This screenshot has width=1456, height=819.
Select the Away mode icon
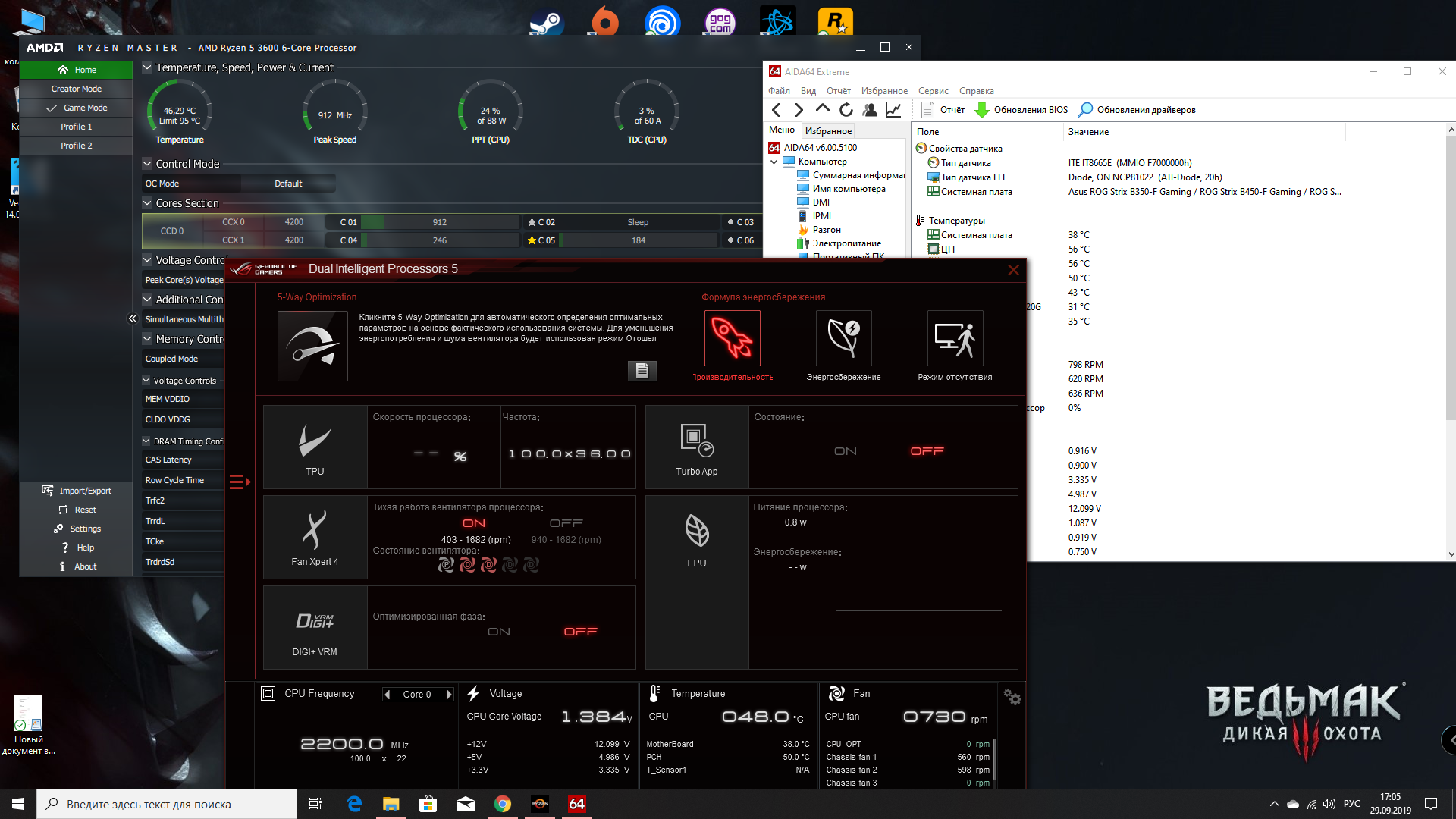(x=955, y=338)
